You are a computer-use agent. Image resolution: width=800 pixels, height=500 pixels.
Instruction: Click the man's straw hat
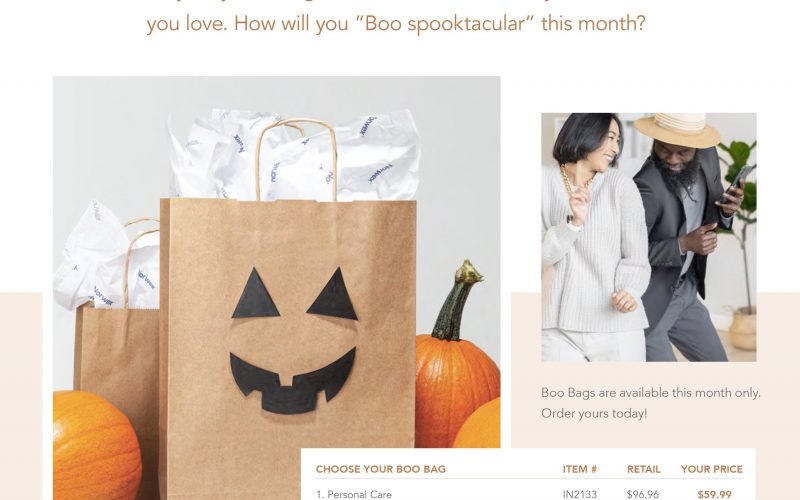(x=678, y=129)
